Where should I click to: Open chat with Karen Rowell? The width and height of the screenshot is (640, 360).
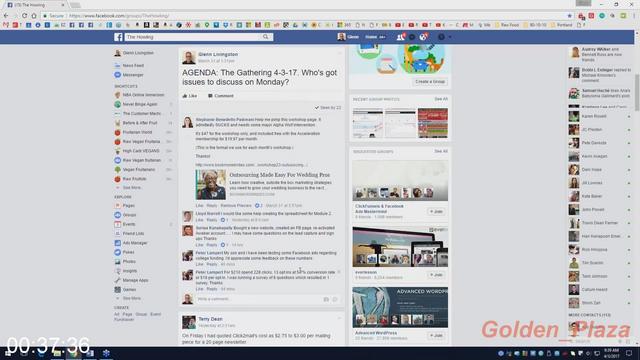[600, 116]
